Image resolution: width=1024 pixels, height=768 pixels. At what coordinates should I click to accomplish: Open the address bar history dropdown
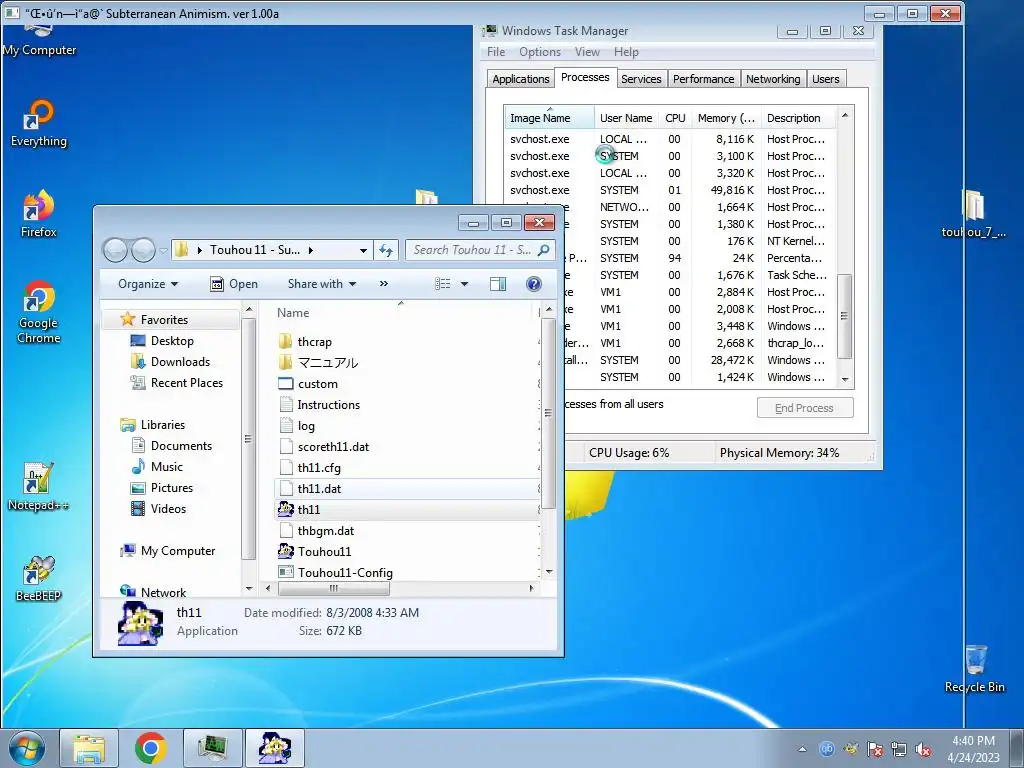pyautogui.click(x=363, y=250)
